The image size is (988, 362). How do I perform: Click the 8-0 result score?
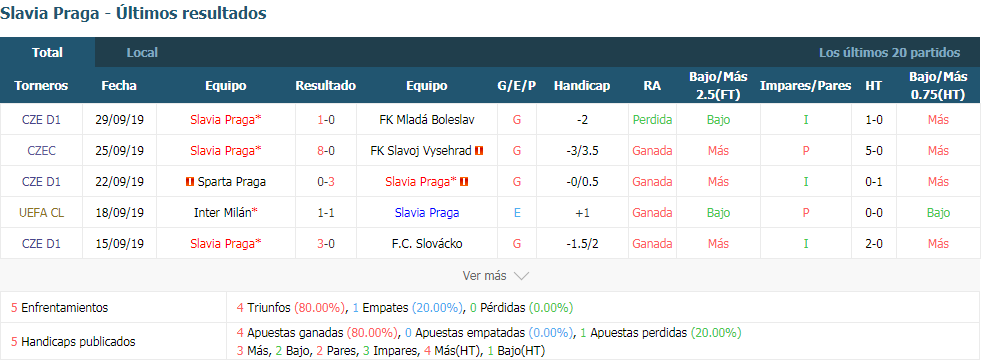[x=326, y=150]
